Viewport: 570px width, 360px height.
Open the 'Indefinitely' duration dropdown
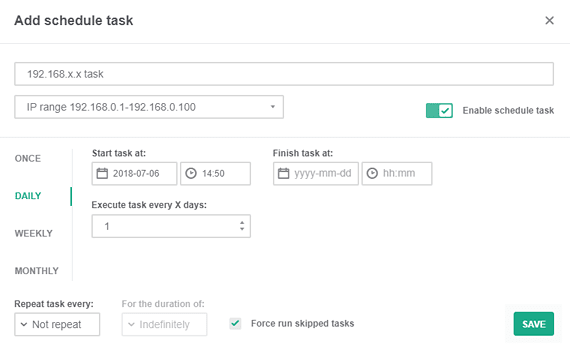[164, 324]
